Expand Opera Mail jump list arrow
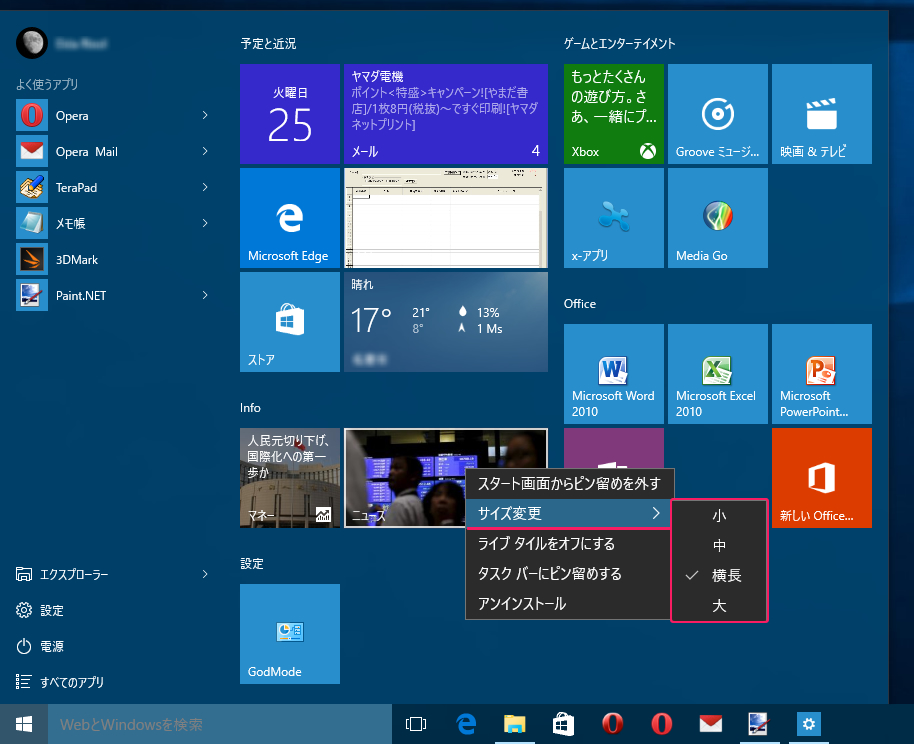 click(x=205, y=152)
